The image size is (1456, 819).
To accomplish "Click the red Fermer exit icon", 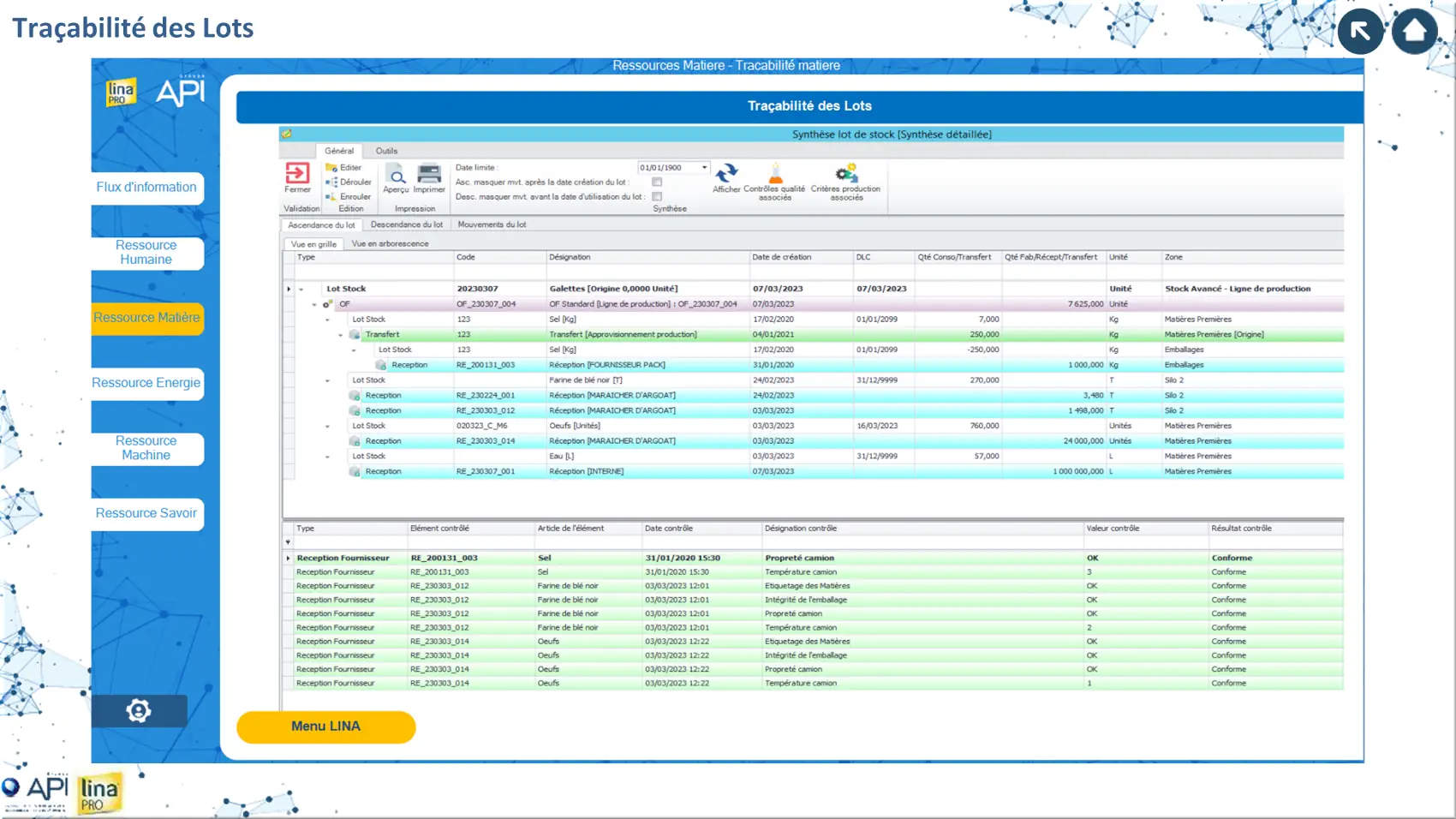I will pyautogui.click(x=297, y=174).
